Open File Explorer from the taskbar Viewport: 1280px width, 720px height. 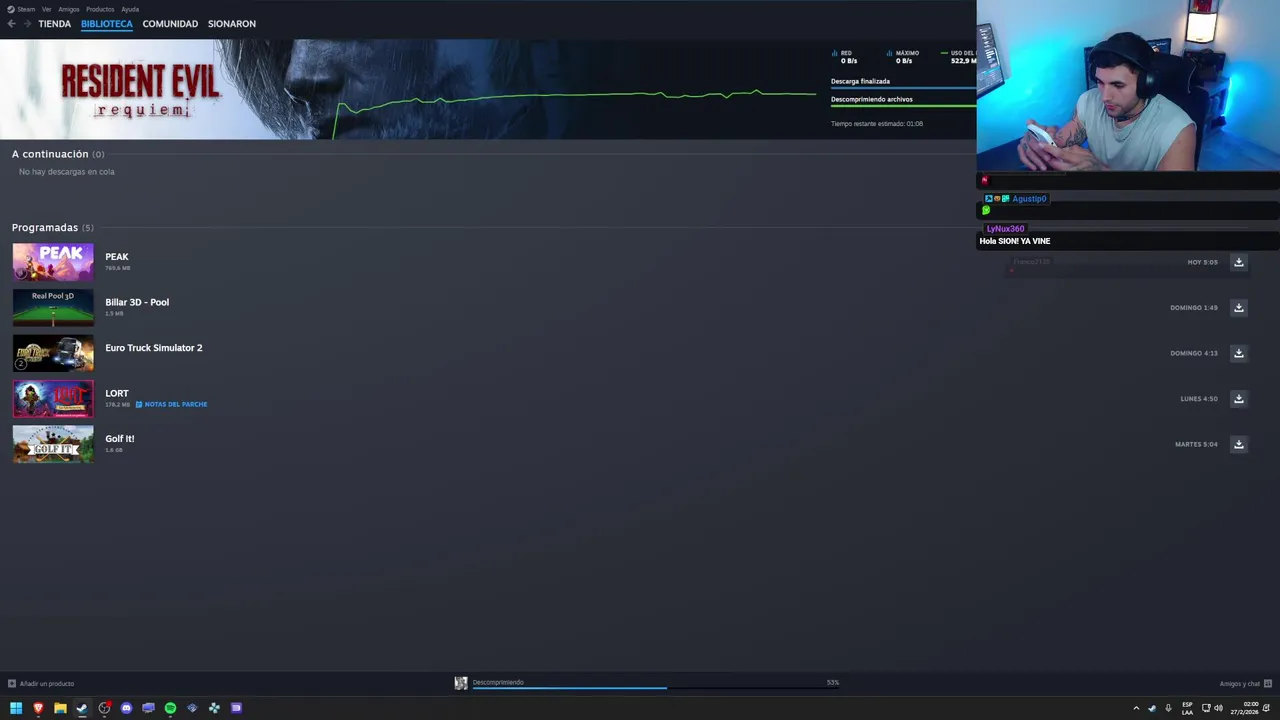pyautogui.click(x=60, y=708)
